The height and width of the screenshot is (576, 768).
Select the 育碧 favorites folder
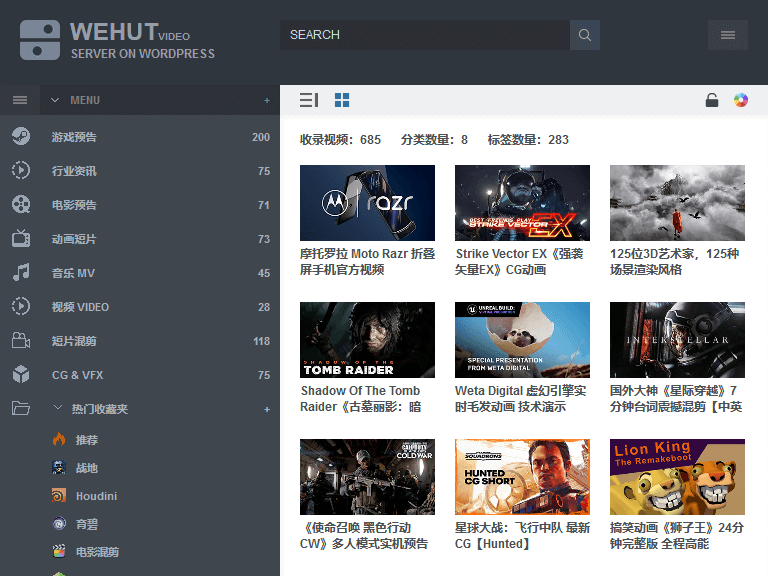(87, 524)
